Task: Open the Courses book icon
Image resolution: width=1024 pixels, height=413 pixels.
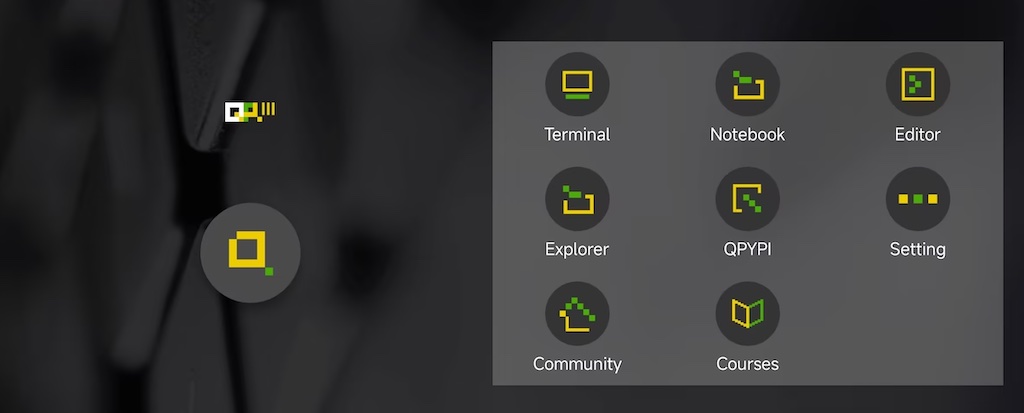Action: pyautogui.click(x=748, y=314)
